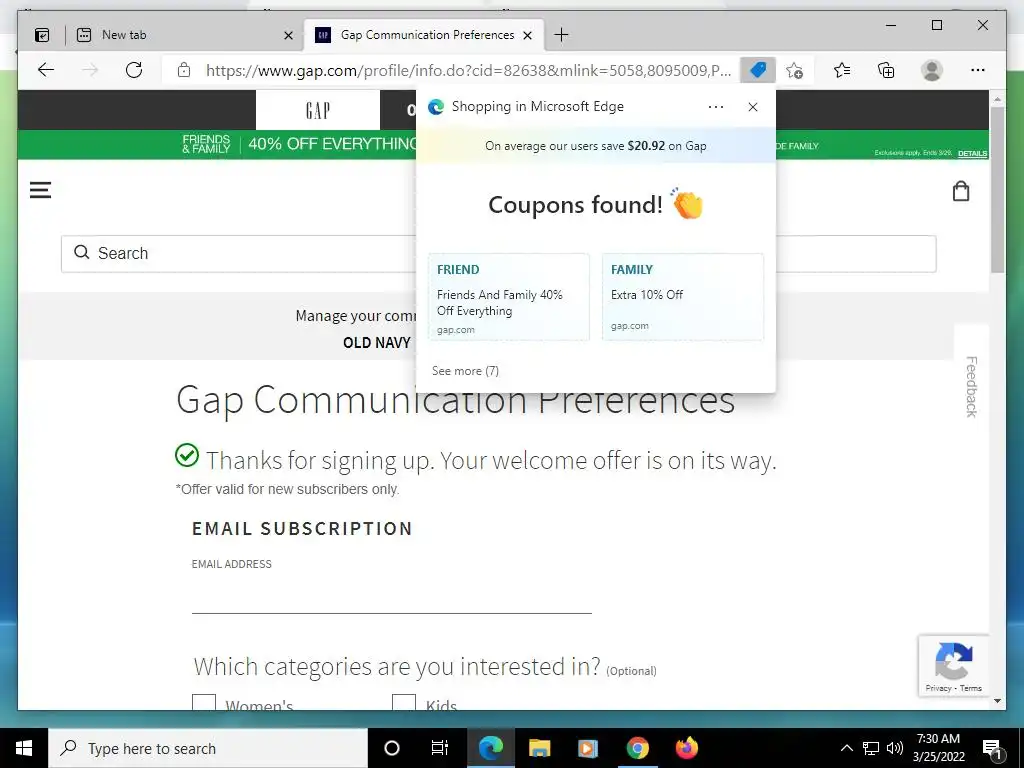The width and height of the screenshot is (1024, 768).
Task: Open the Gap shopping bag
Action: [961, 191]
